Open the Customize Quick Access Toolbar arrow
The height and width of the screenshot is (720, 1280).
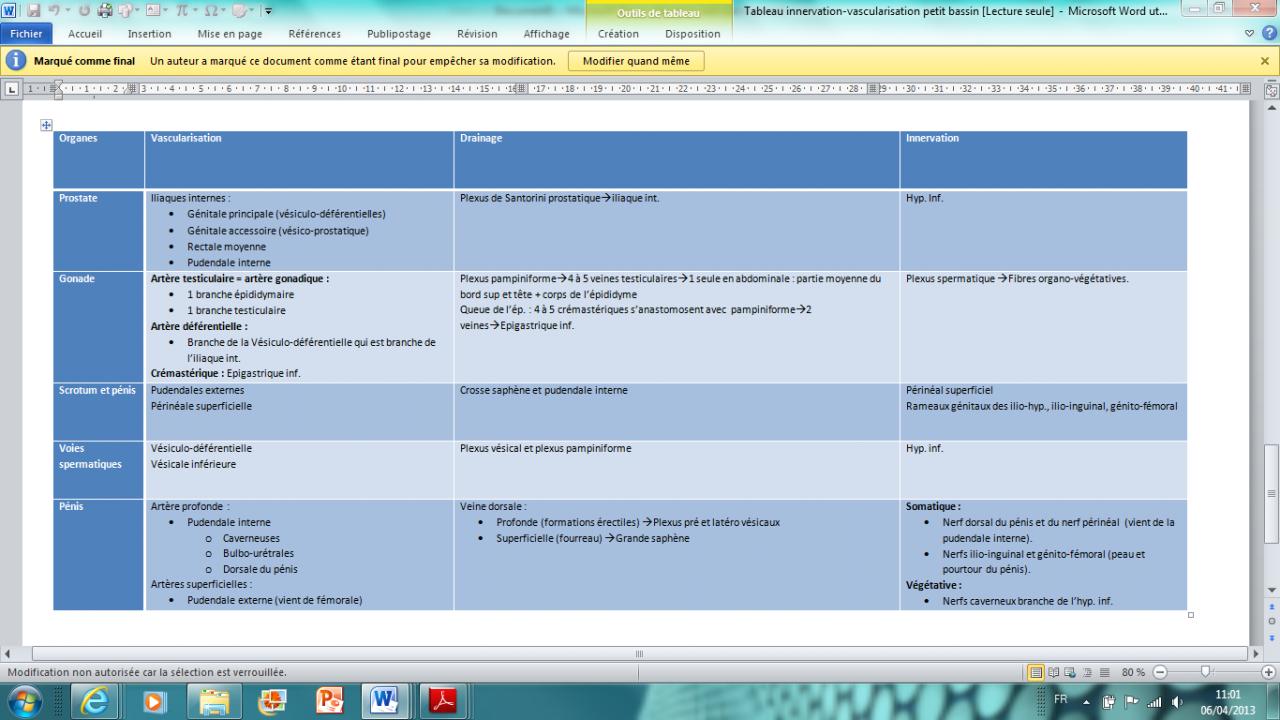[268, 11]
